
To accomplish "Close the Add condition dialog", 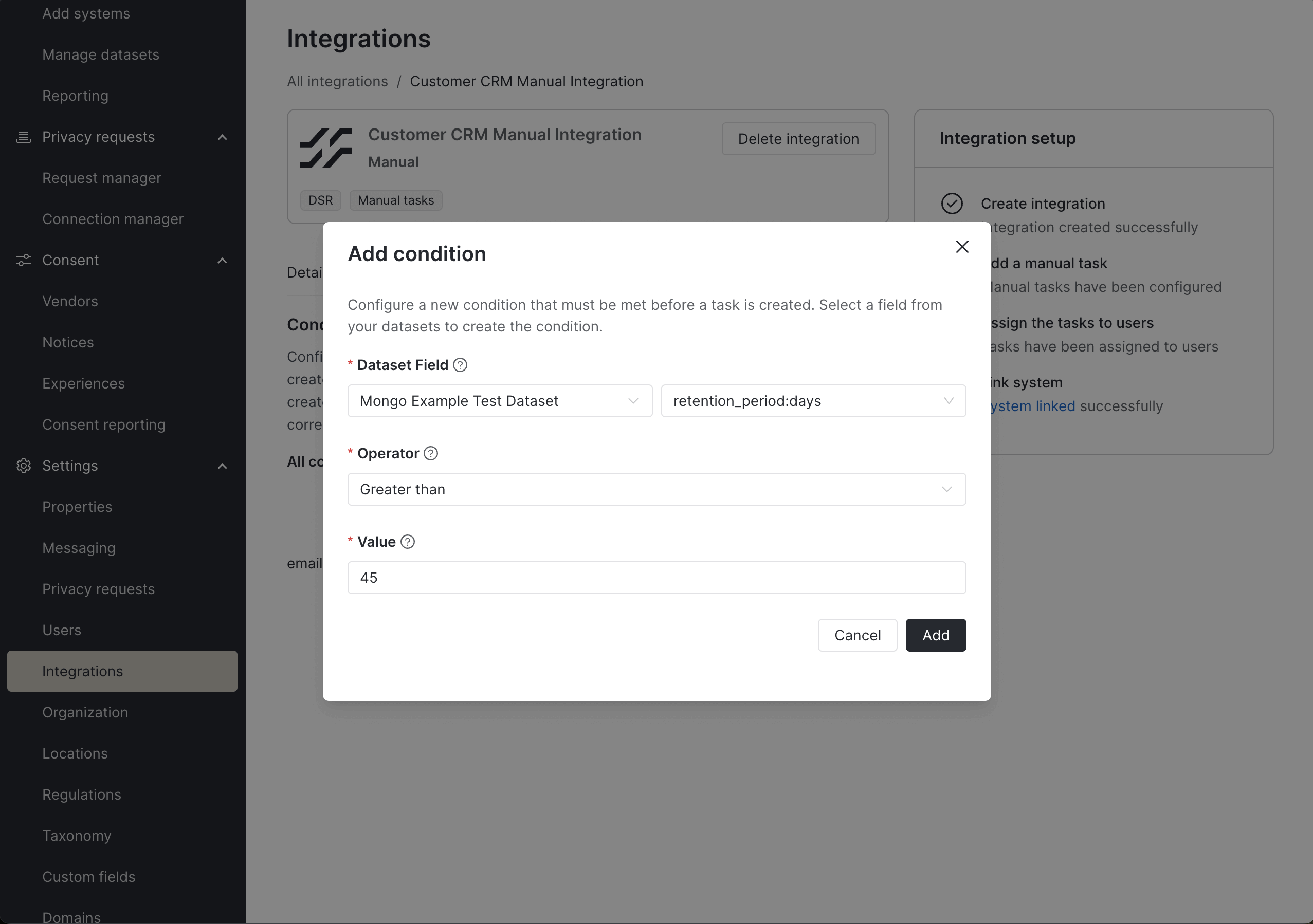I will point(962,247).
